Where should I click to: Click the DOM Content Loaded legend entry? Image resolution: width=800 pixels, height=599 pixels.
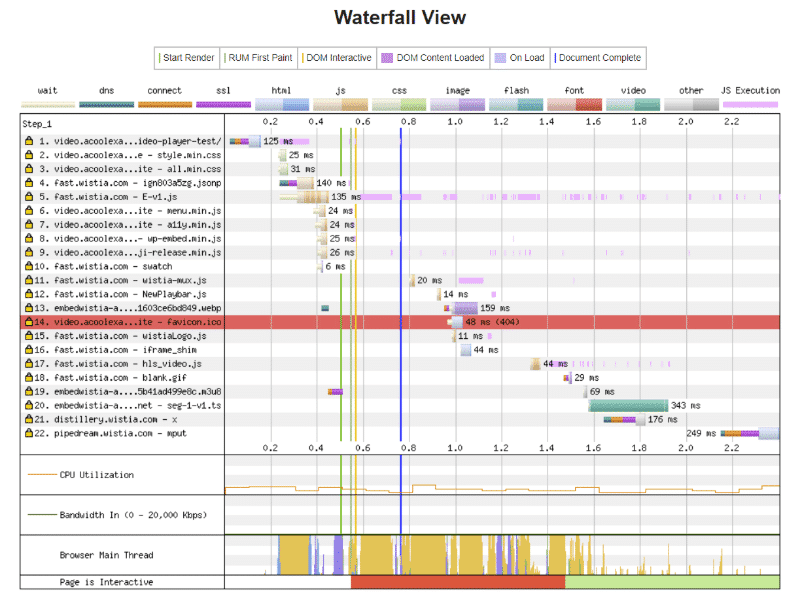(x=433, y=58)
